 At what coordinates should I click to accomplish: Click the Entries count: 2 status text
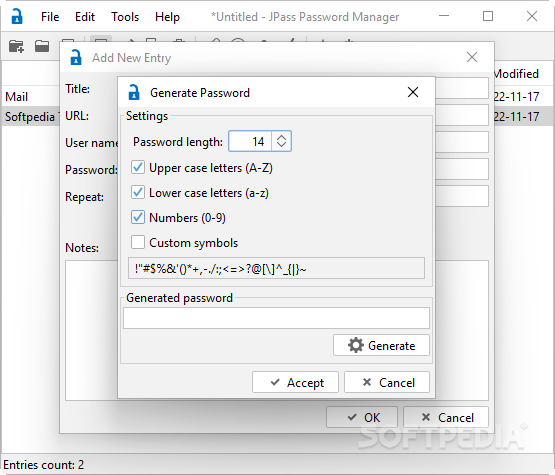44,464
